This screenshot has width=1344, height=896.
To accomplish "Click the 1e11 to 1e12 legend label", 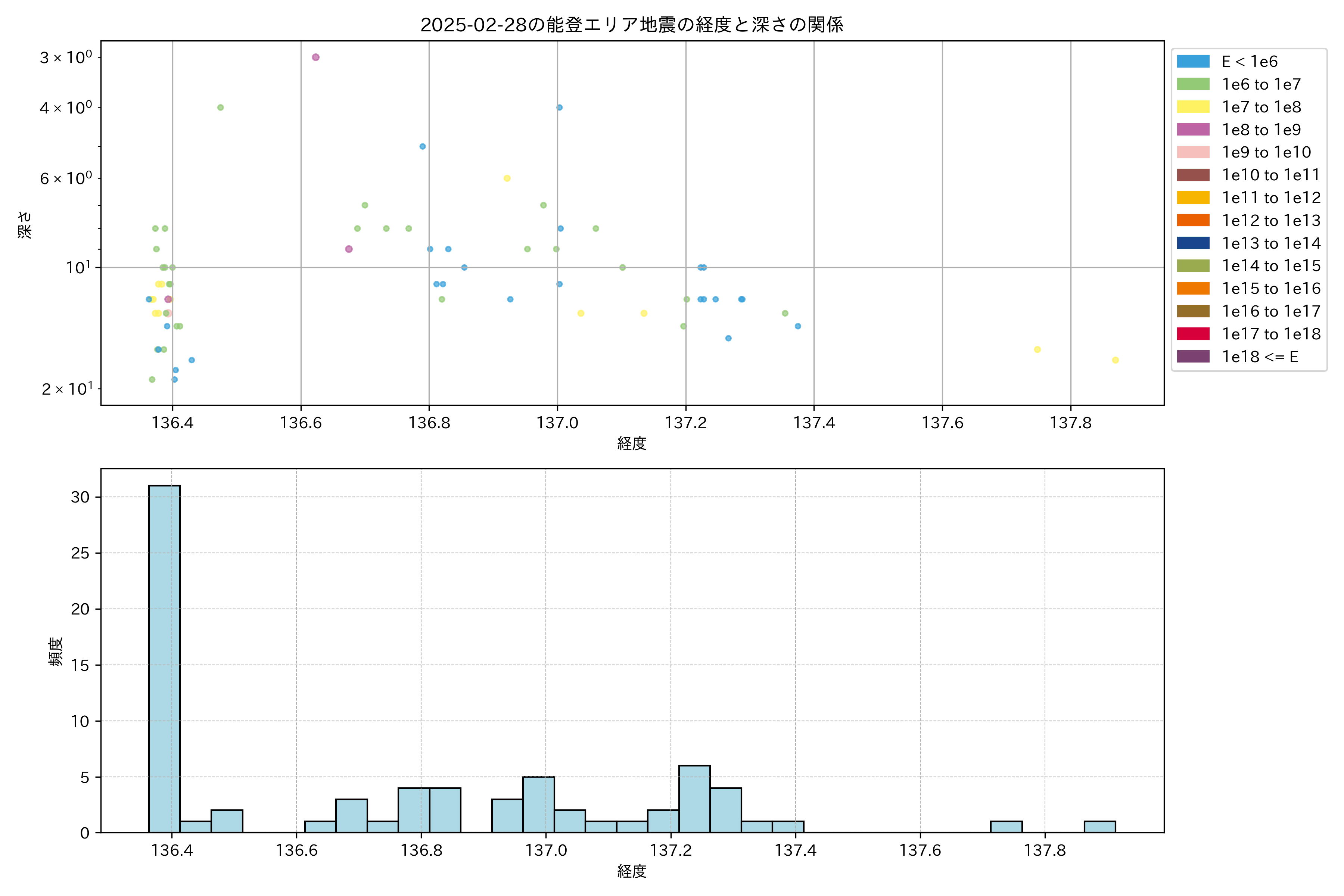I will [x=1271, y=198].
